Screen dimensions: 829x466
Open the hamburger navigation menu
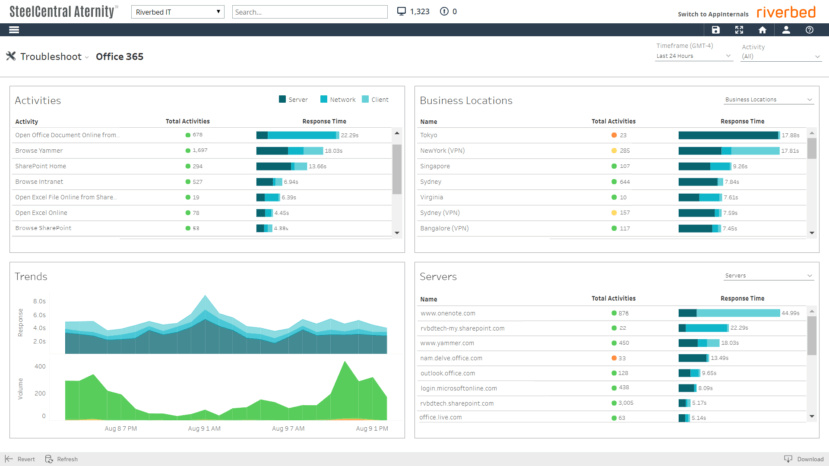click(14, 30)
